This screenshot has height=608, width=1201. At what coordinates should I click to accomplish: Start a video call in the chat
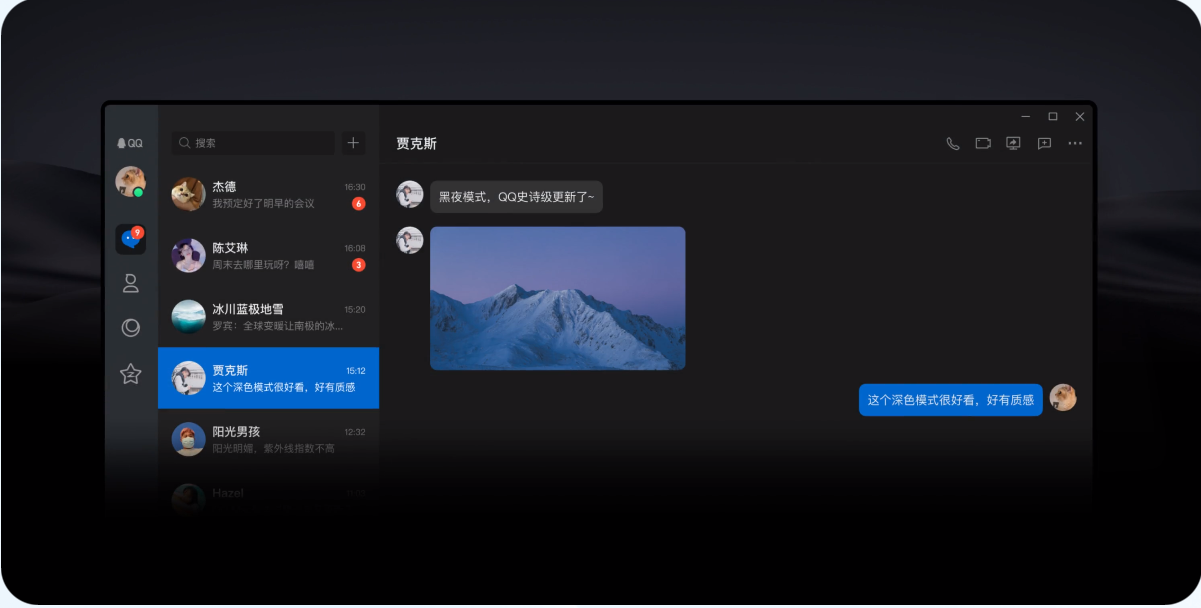(x=982, y=143)
